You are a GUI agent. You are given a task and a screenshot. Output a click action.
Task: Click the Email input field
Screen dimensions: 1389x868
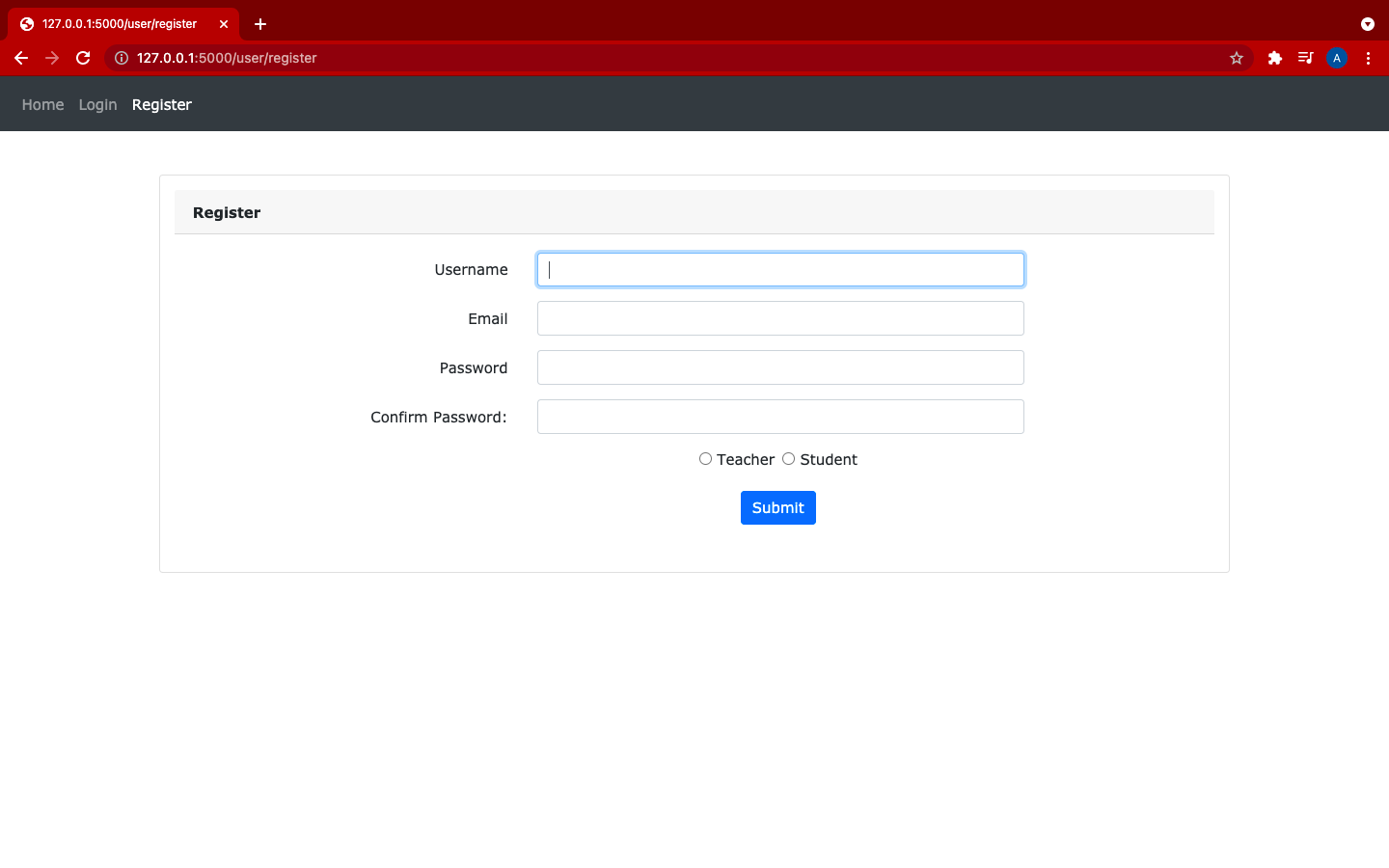[x=780, y=318]
